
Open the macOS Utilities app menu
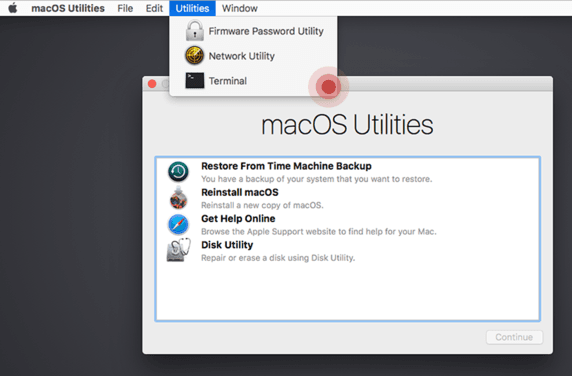(x=68, y=8)
